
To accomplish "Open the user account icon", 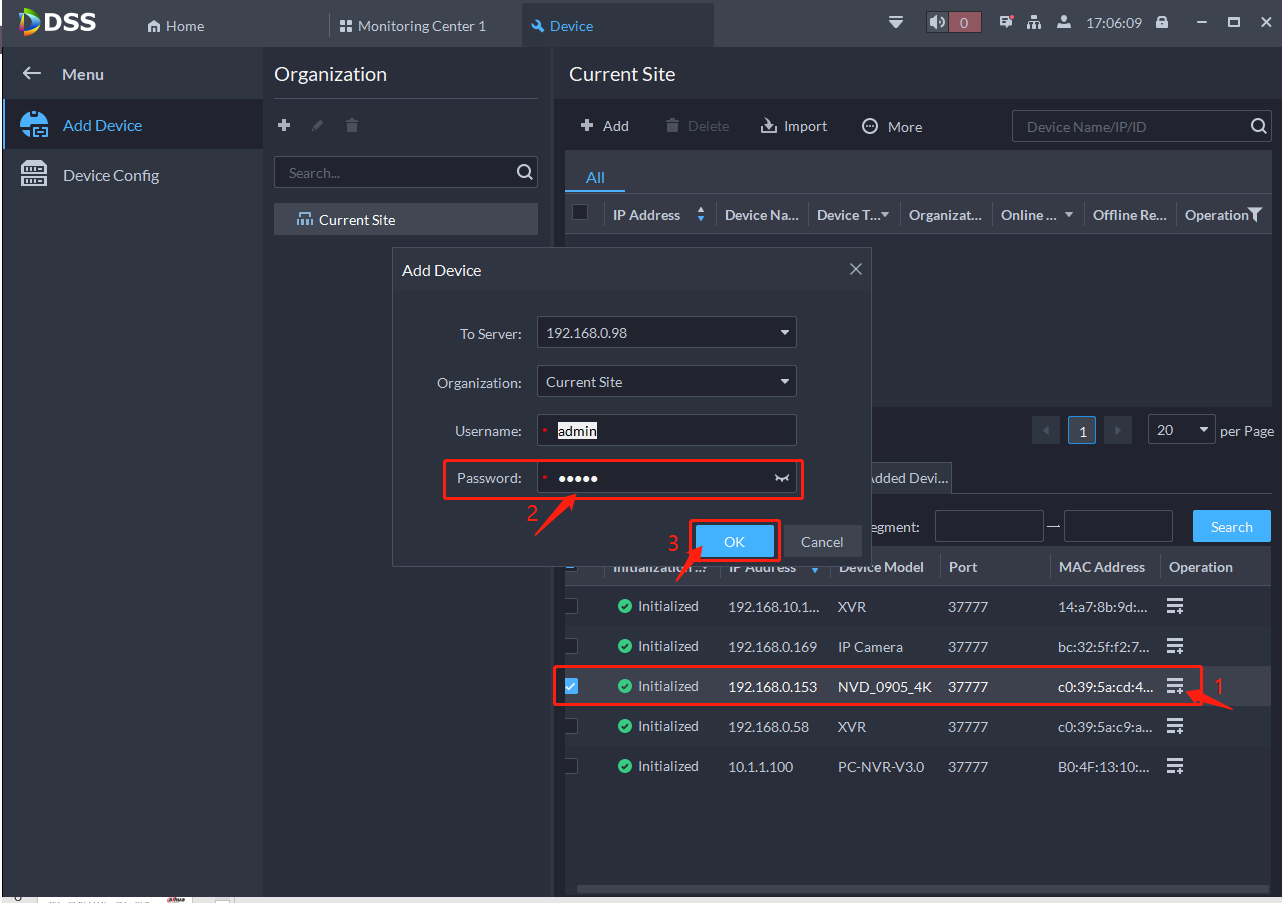I will 1064,22.
